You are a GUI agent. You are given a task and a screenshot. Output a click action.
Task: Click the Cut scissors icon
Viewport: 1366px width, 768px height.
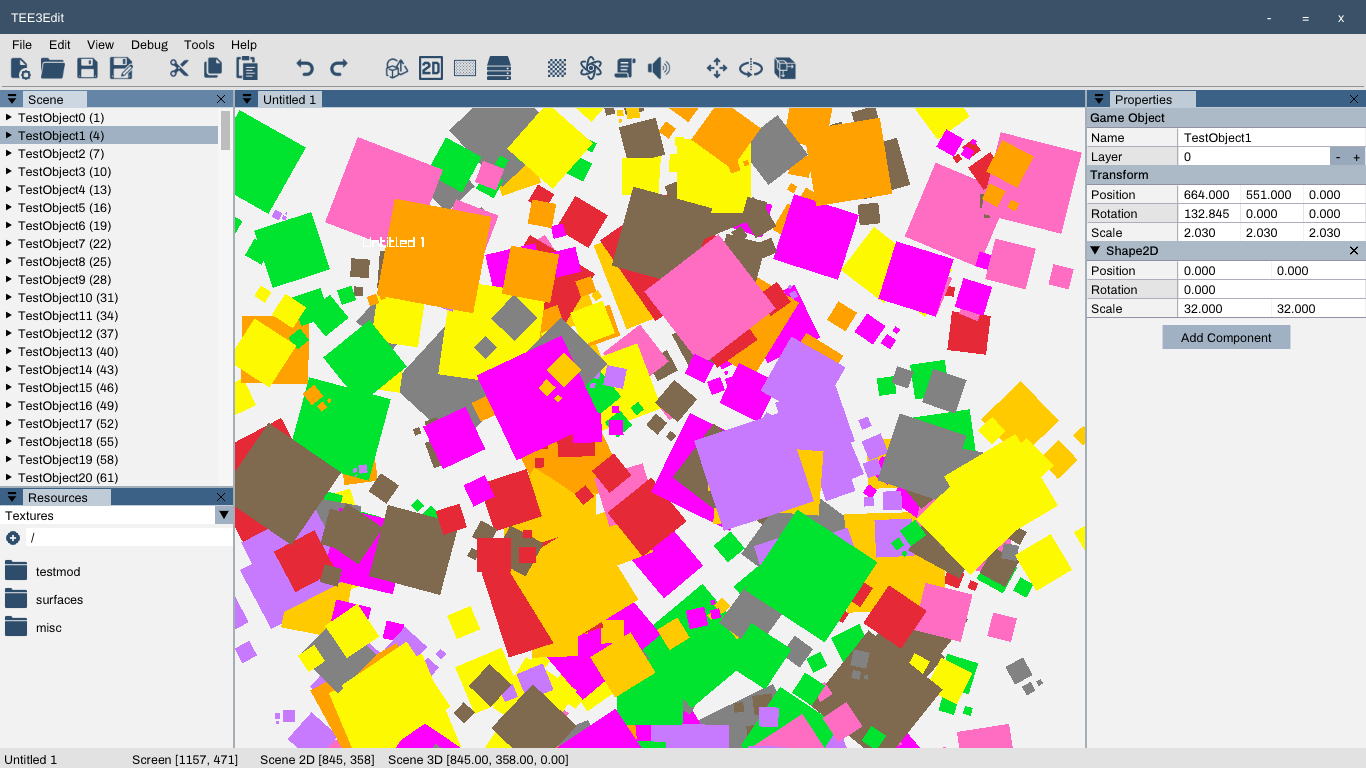tap(179, 68)
